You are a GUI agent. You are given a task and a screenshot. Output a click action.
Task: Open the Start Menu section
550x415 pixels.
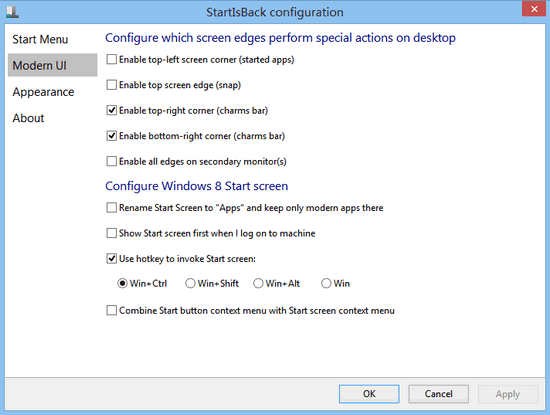(40, 39)
